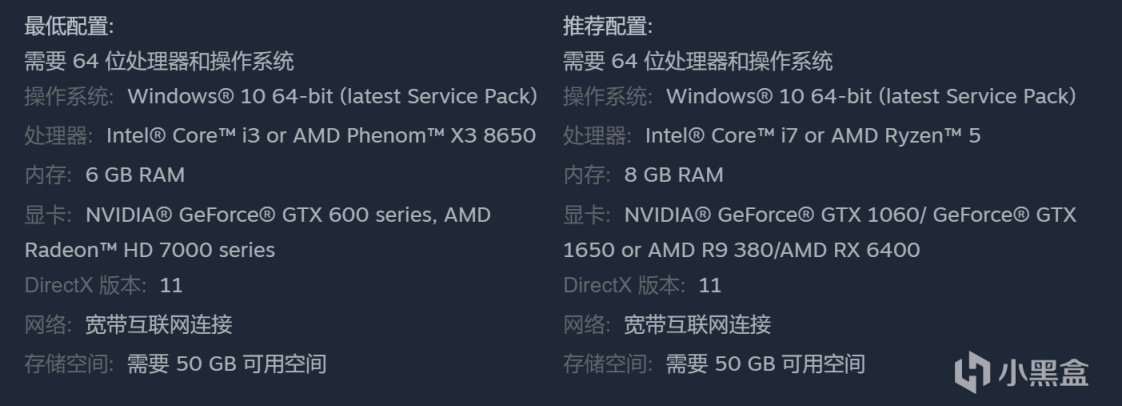Image resolution: width=1122 pixels, height=406 pixels.
Task: Select the 最低配置 heading
Action: click(x=69, y=26)
